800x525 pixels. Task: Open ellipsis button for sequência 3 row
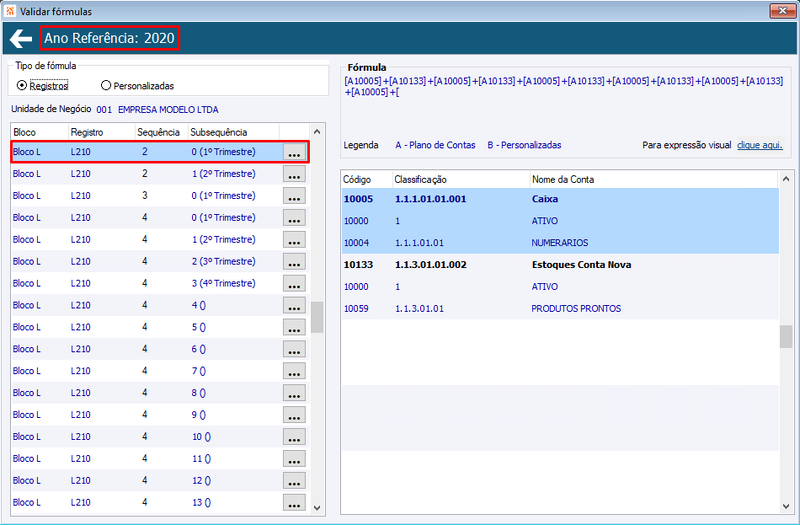click(x=294, y=196)
